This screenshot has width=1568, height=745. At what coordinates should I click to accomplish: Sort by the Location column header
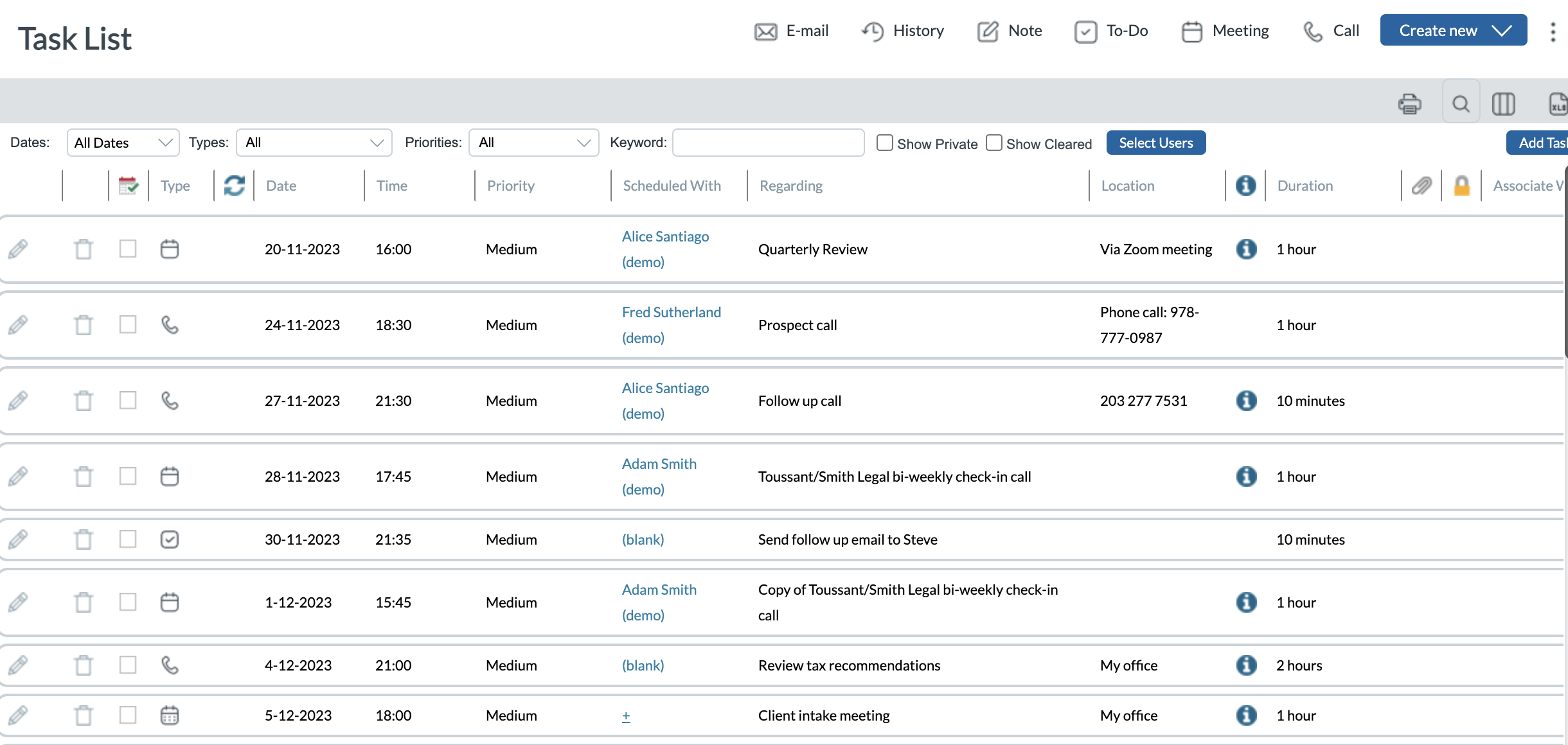pyautogui.click(x=1128, y=186)
